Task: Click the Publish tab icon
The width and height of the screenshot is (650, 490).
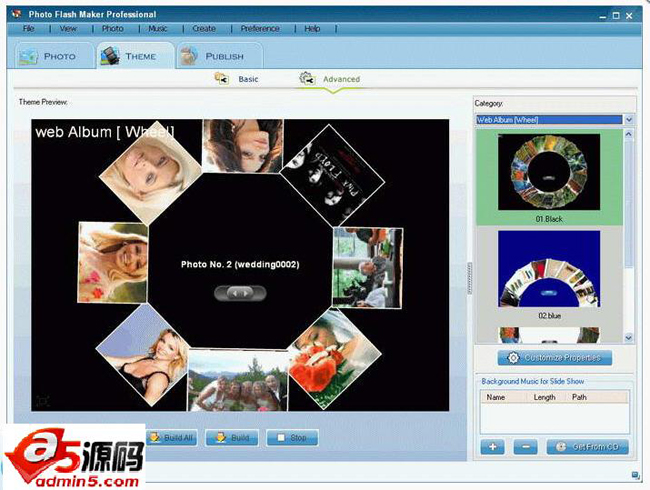Action: pos(189,56)
